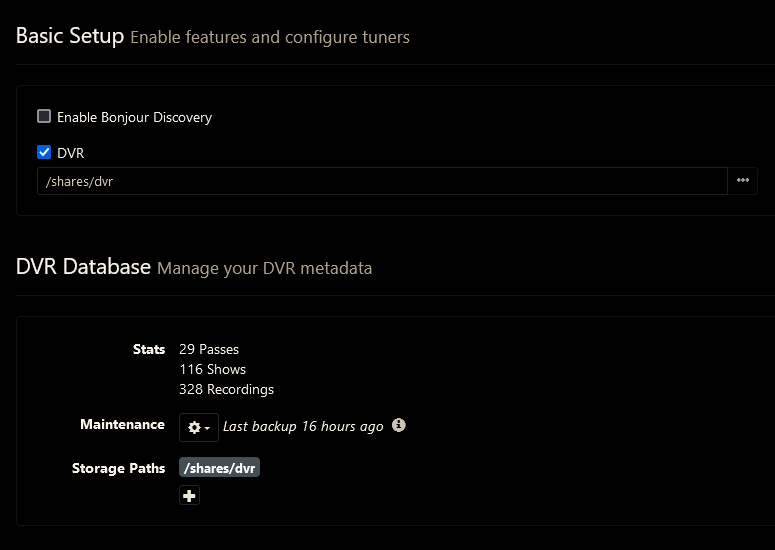Screen dimensions: 775x550
Task: Click the '116 Shows' stat
Action: [212, 369]
